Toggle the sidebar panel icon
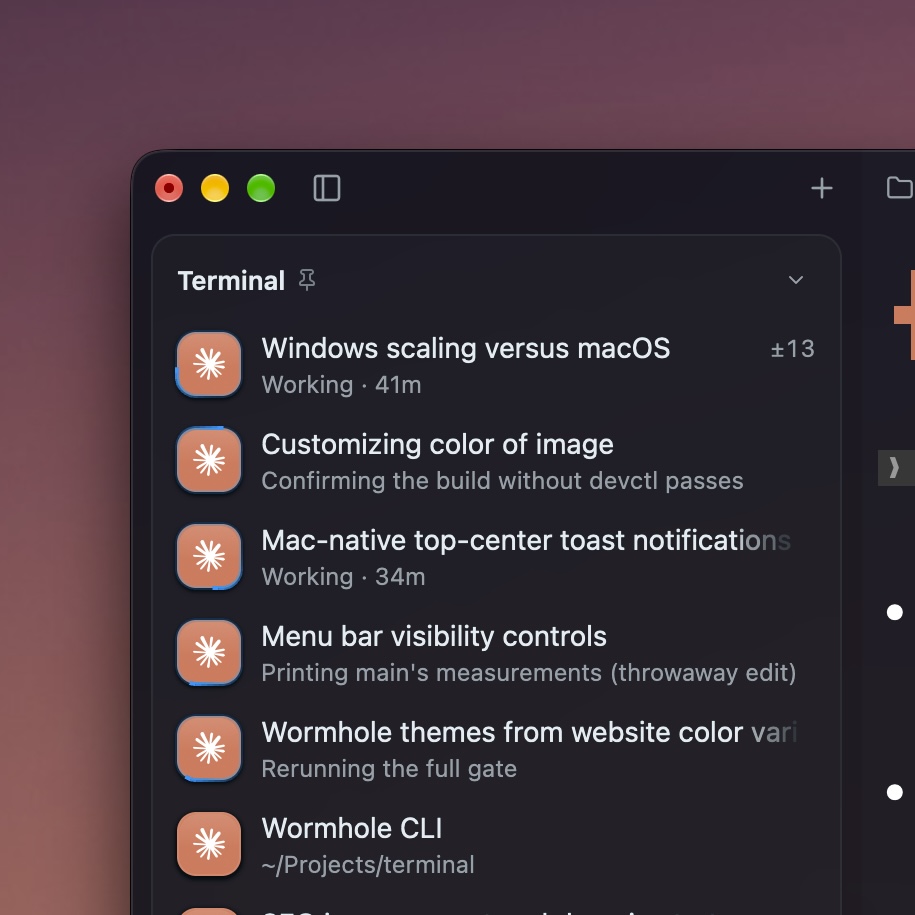This screenshot has height=915, width=915. point(327,188)
